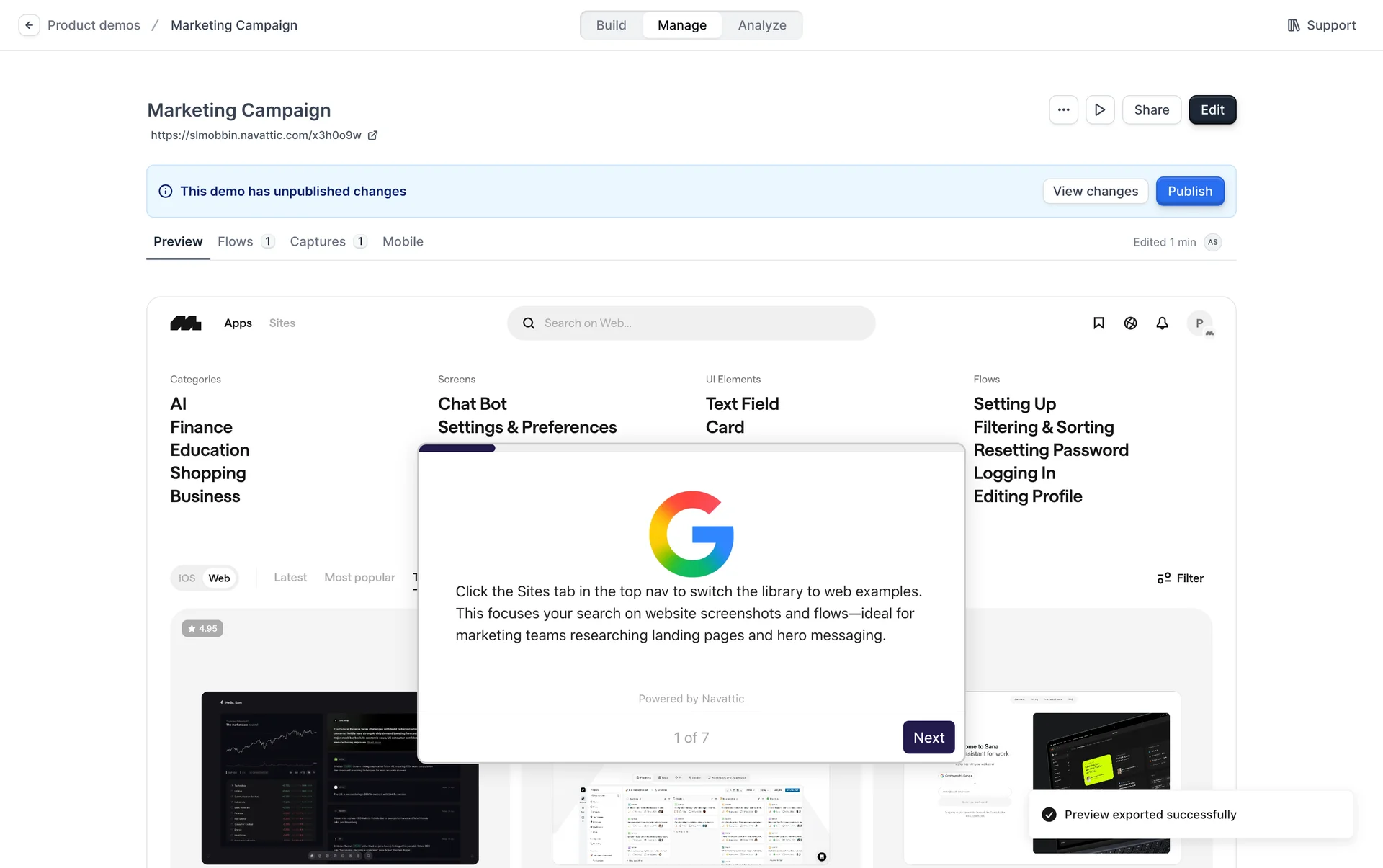The width and height of the screenshot is (1383, 868).
Task: Click Next in the tour popup
Action: (928, 738)
